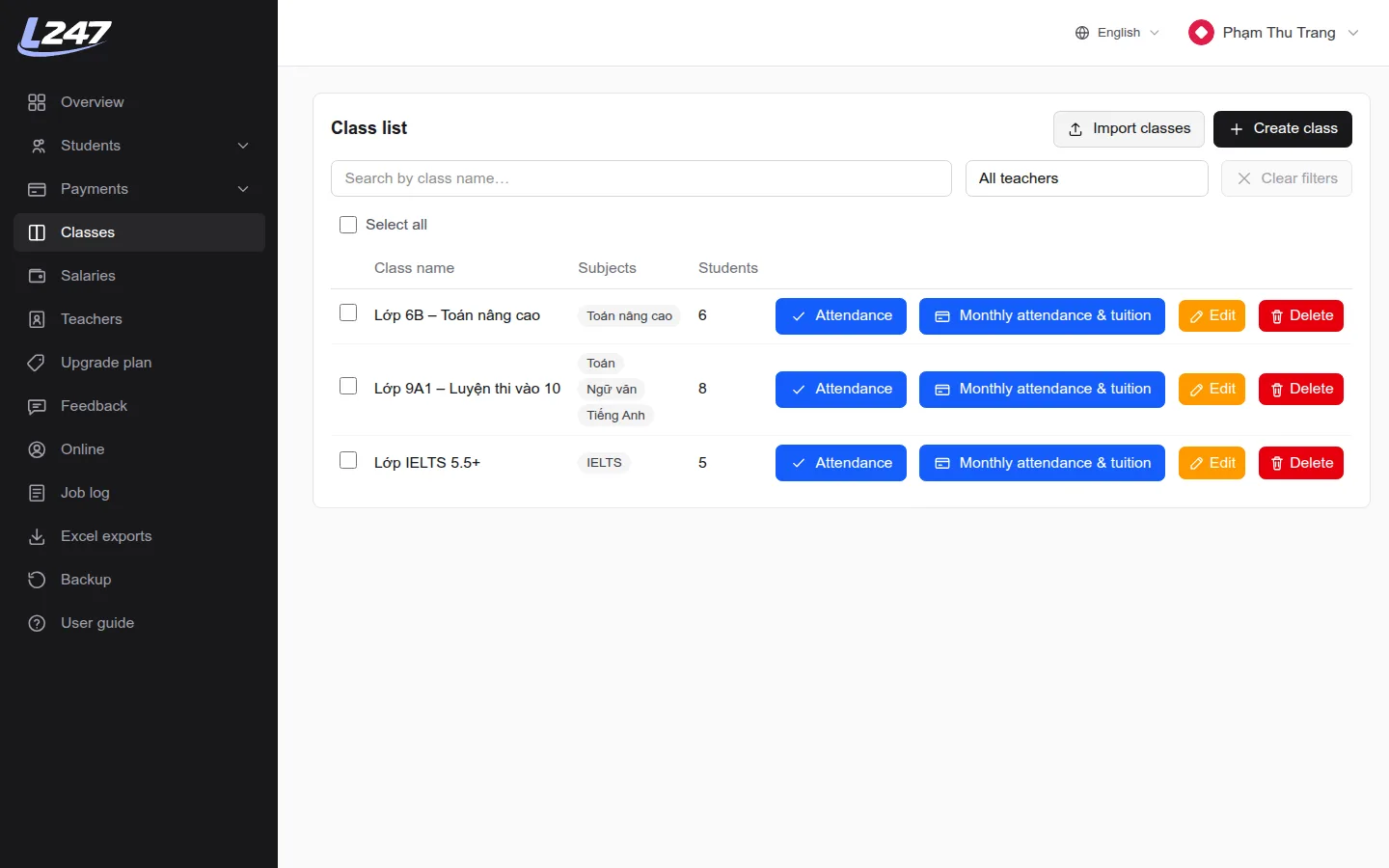
Task: Click the Payments card icon
Action: click(x=37, y=189)
